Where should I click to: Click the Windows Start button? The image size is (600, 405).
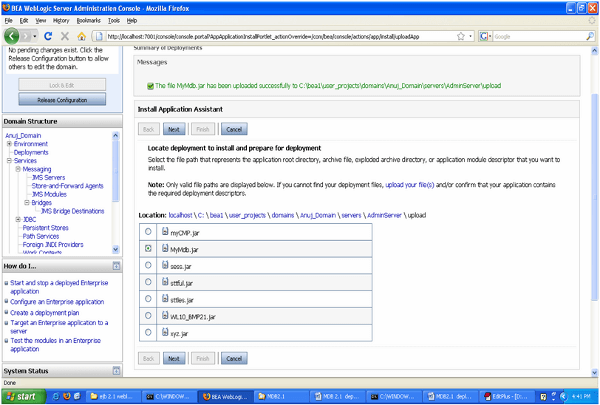(x=24, y=397)
